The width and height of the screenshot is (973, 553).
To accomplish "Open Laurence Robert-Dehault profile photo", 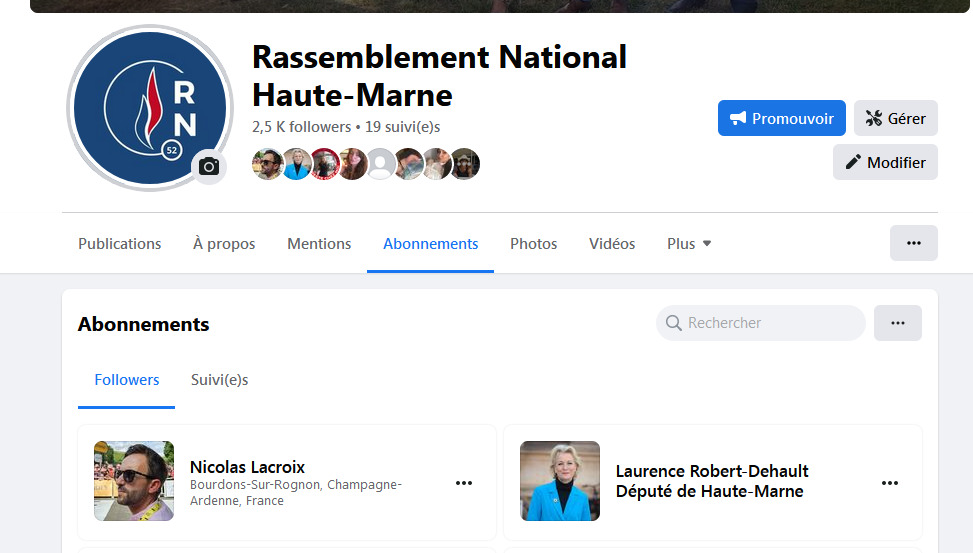I will 560,481.
